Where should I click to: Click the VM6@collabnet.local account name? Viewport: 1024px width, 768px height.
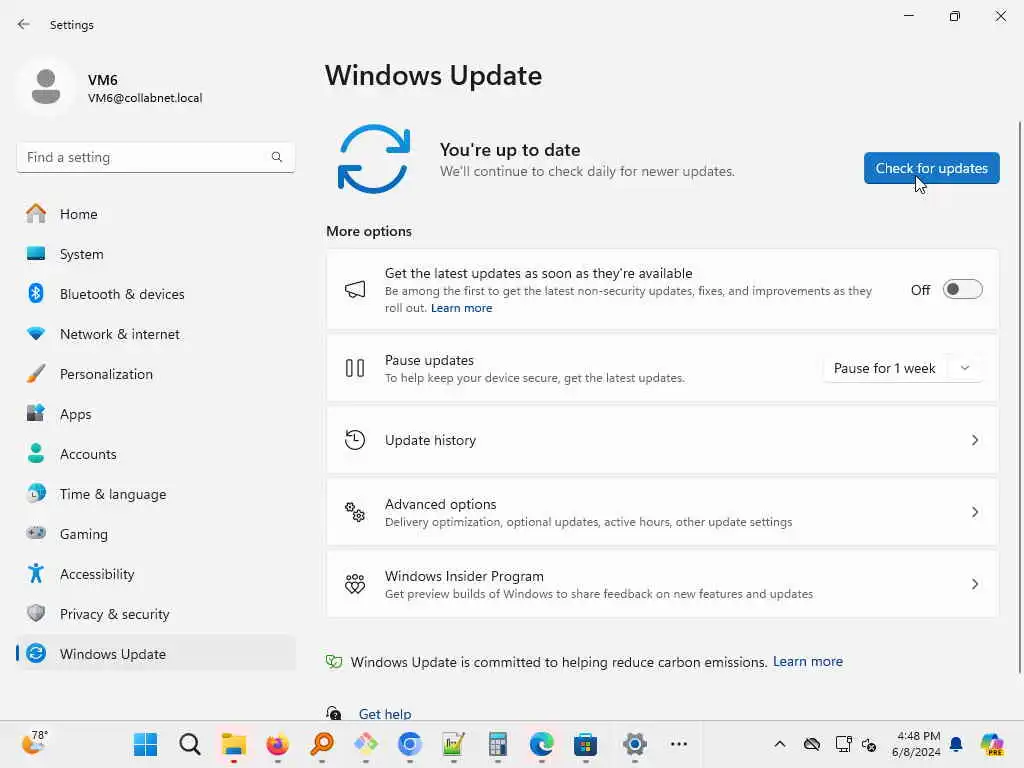tap(145, 98)
